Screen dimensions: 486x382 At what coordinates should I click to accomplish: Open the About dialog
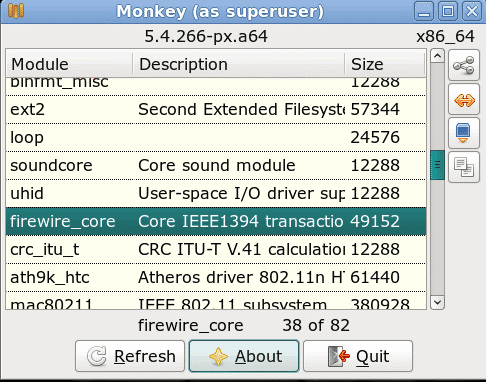click(x=244, y=356)
